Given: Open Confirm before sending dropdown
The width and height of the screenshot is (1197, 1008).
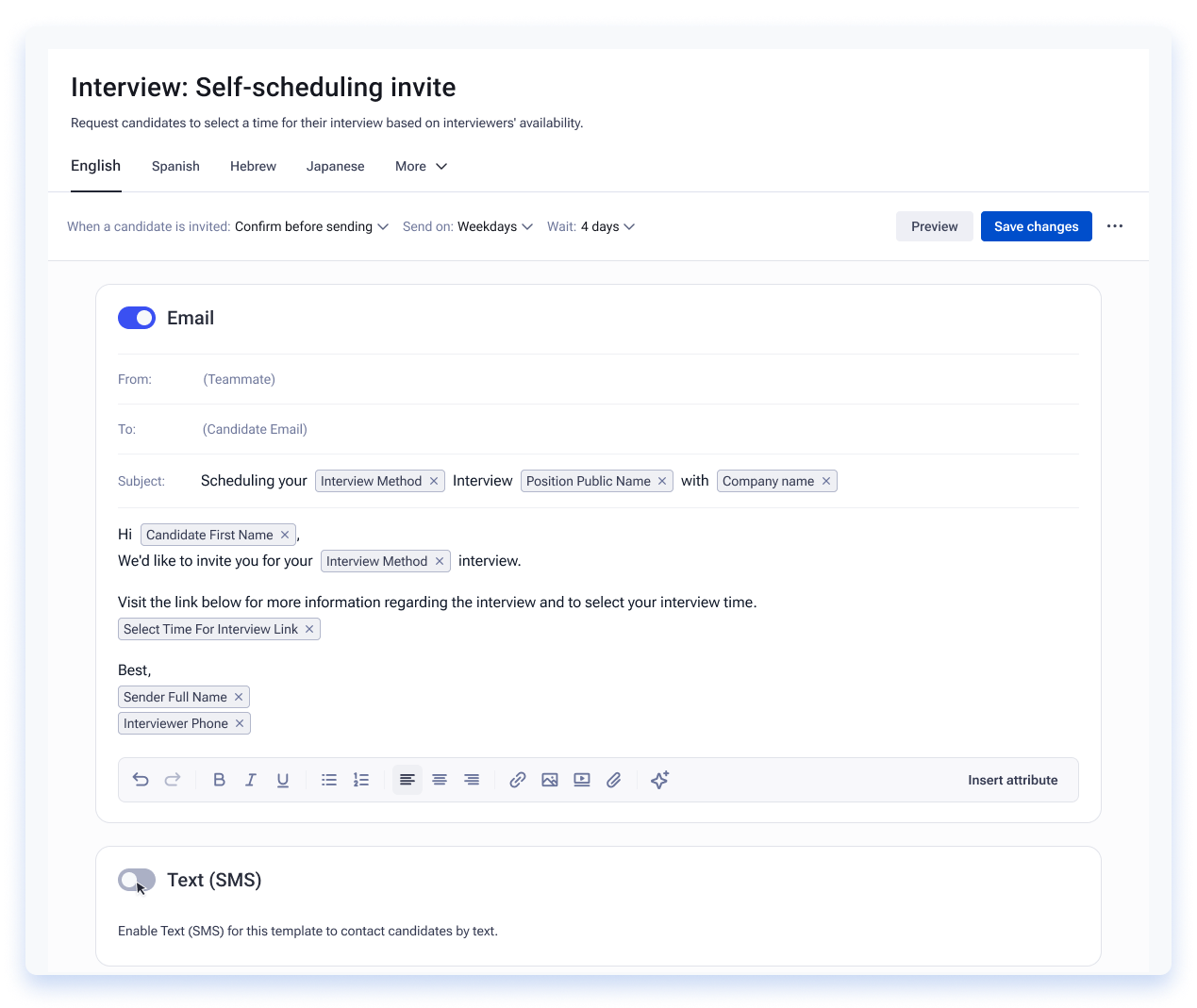Looking at the screenshot, I should (x=311, y=226).
